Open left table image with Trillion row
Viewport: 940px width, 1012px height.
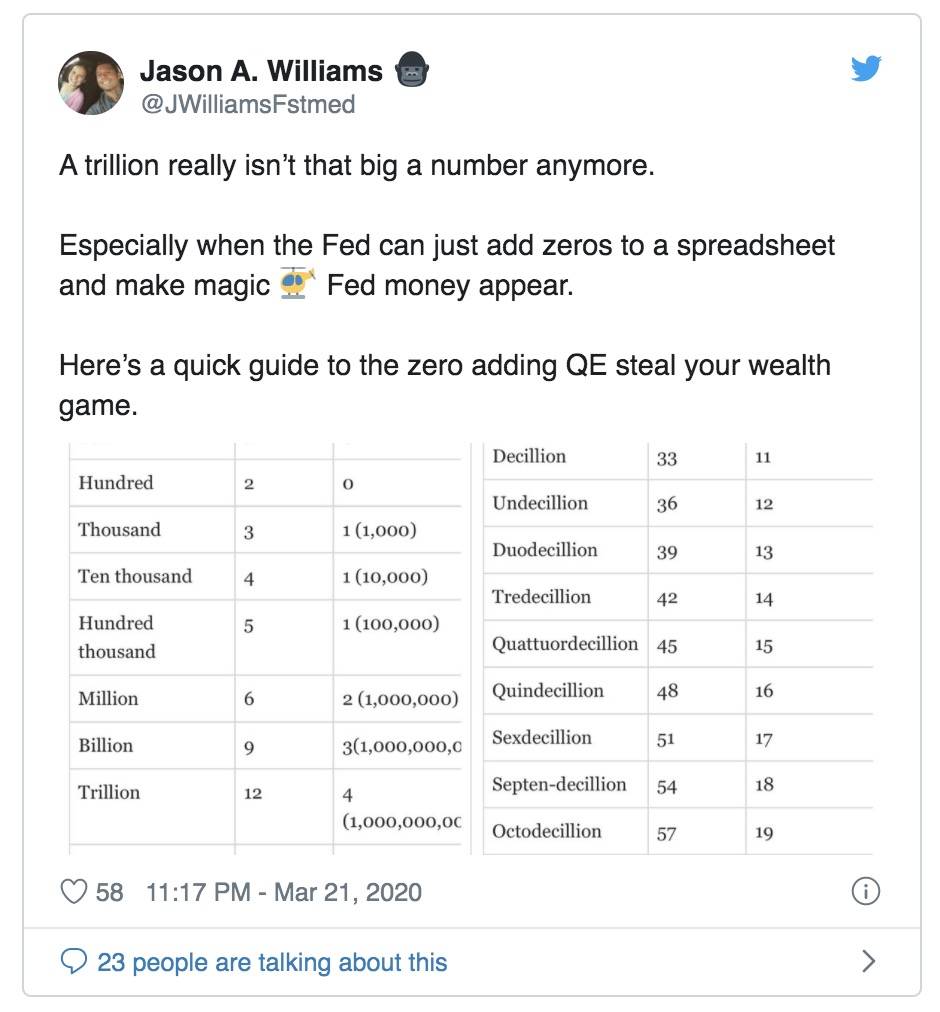[266, 649]
